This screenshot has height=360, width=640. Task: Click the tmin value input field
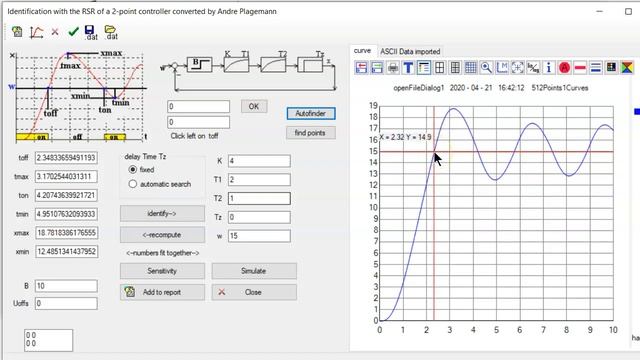[66, 214]
